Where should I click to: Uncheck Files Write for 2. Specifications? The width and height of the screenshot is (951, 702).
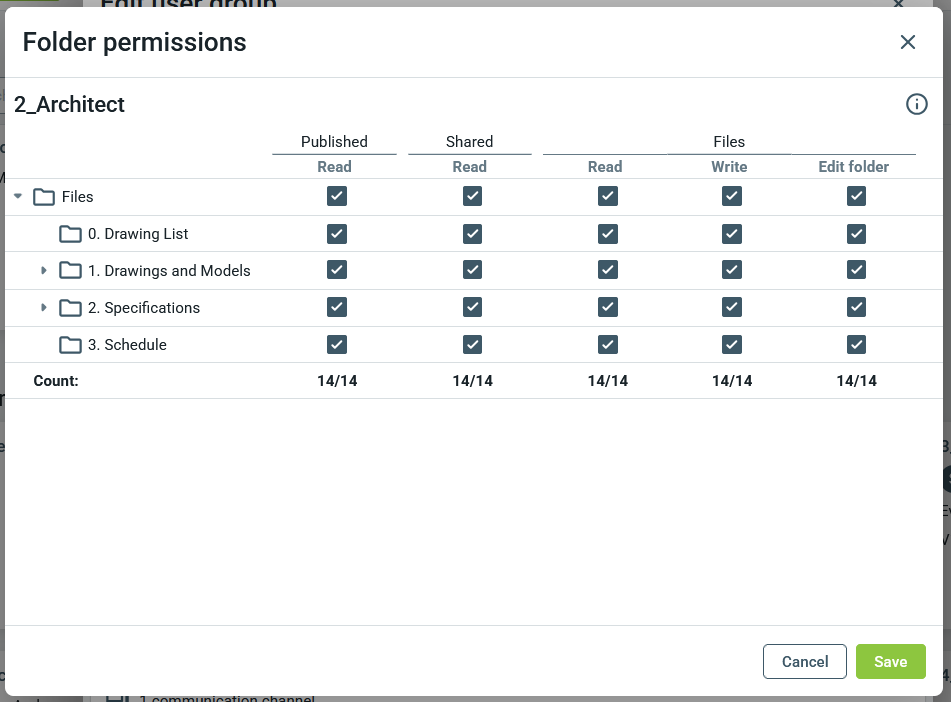click(732, 308)
